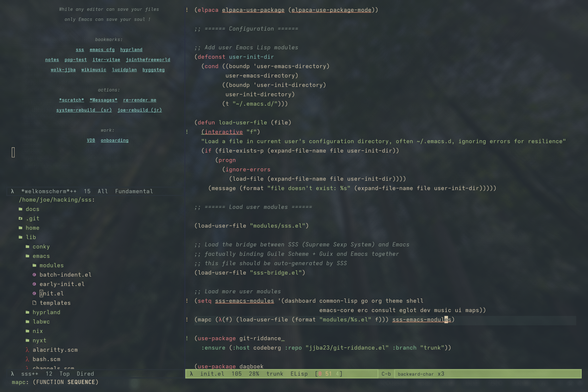Open the *scratch* action link
The width and height of the screenshot is (588, 392).
click(x=71, y=100)
